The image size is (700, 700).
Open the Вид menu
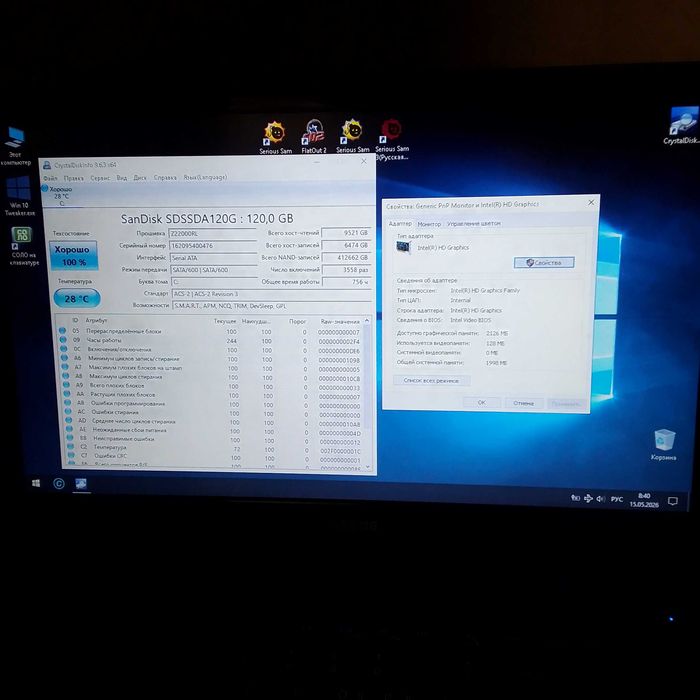[x=122, y=178]
